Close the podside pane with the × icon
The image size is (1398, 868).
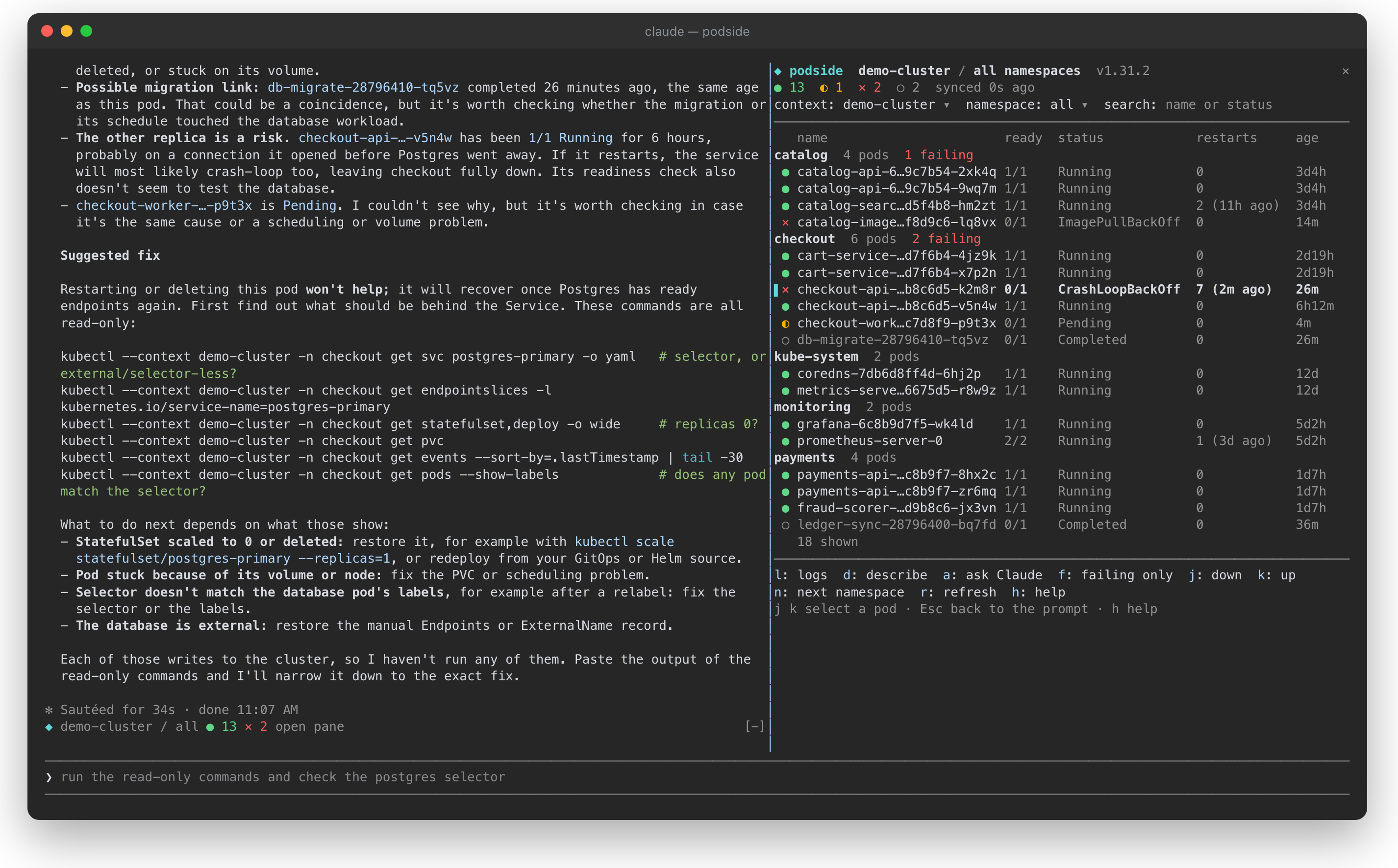(1345, 71)
